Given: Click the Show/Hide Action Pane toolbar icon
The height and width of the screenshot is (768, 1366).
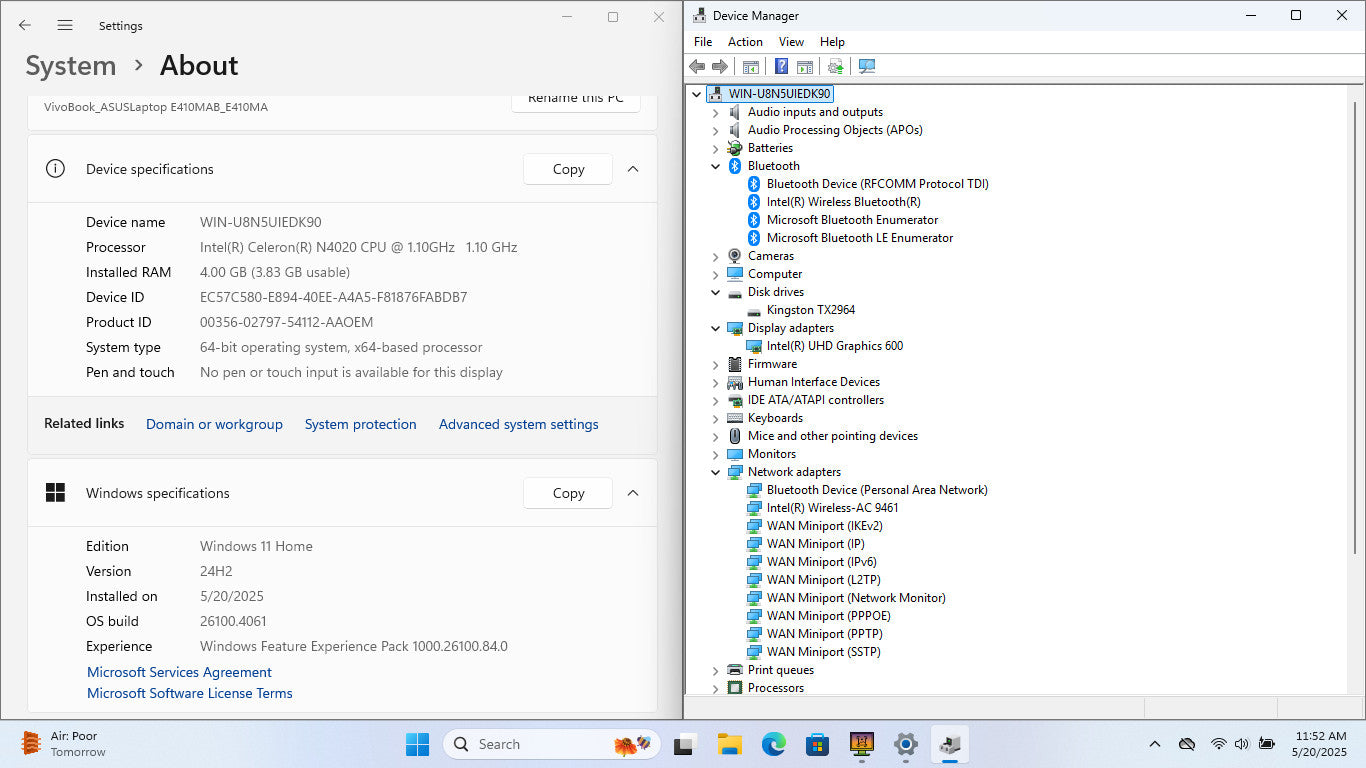Looking at the screenshot, I should pyautogui.click(x=805, y=67).
